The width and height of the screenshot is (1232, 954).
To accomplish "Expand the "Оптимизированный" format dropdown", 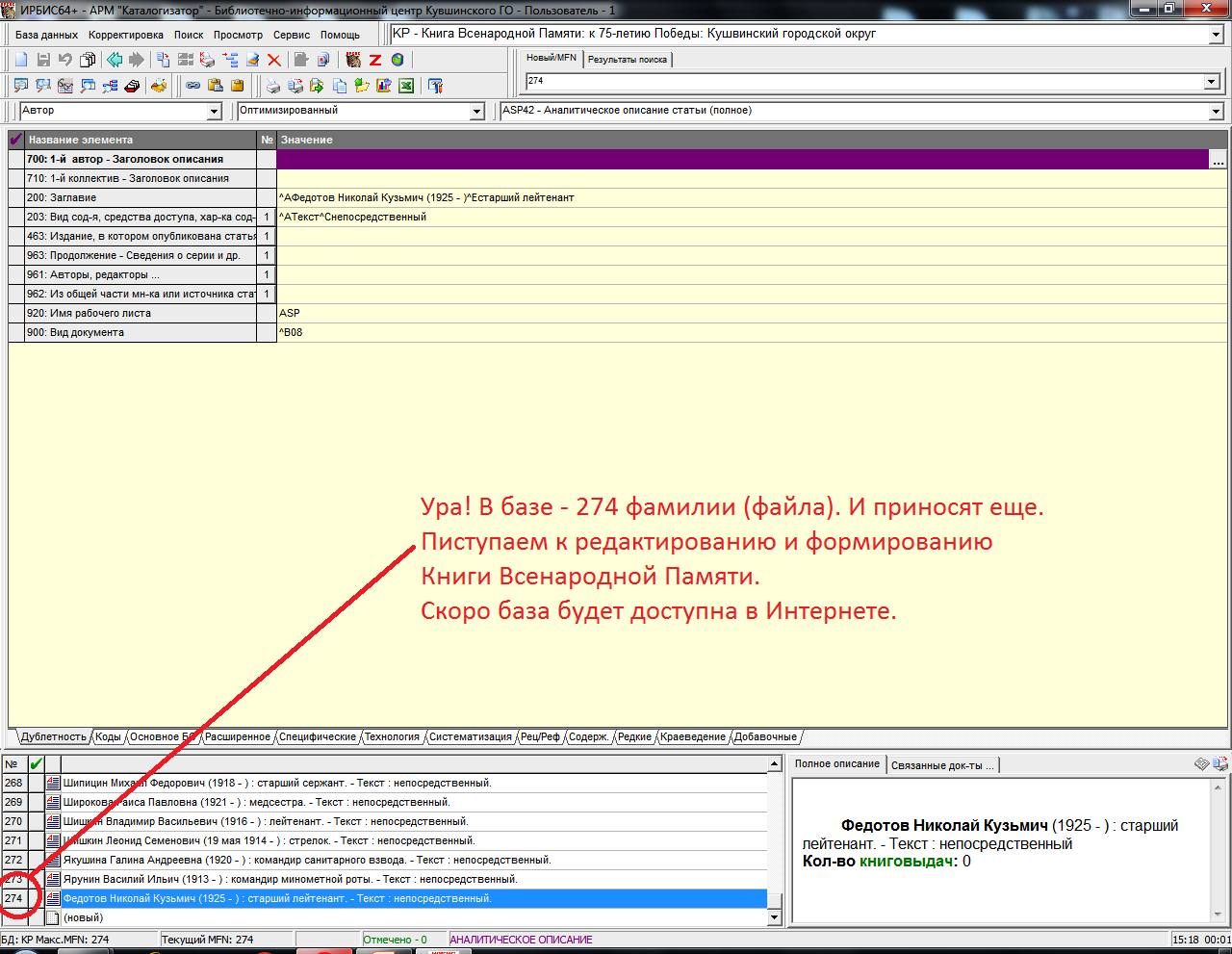I will (476, 112).
